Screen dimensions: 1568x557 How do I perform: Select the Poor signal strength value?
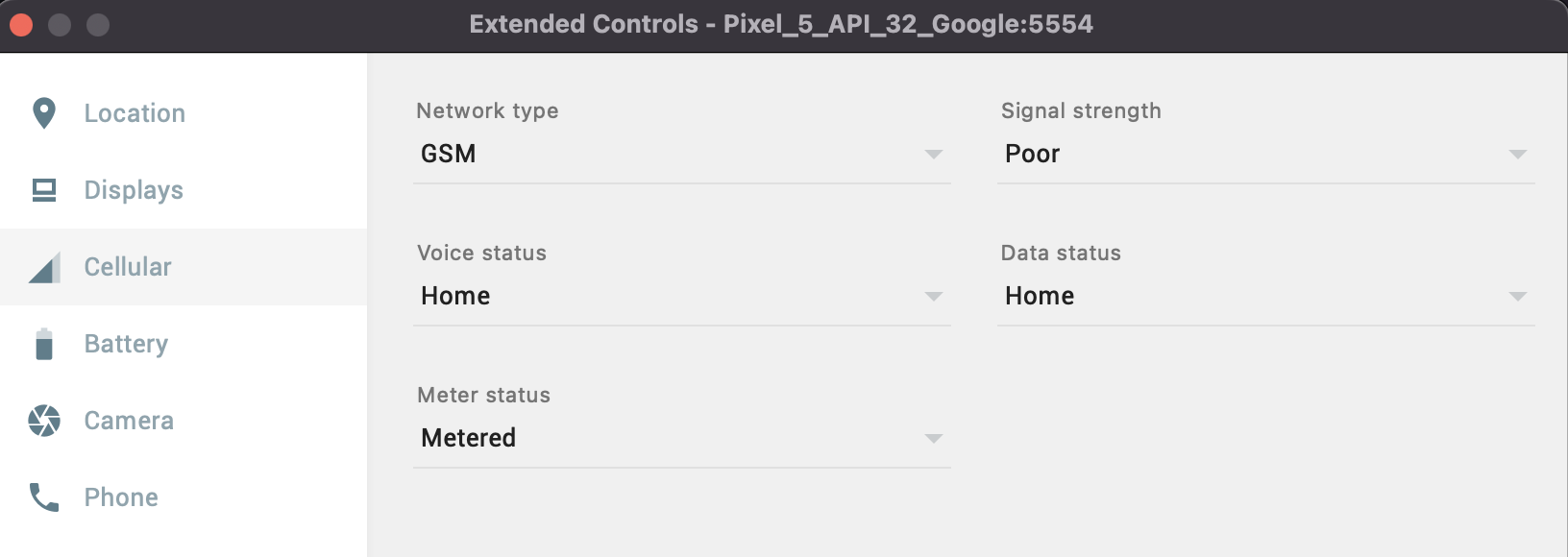pyautogui.click(x=1032, y=153)
